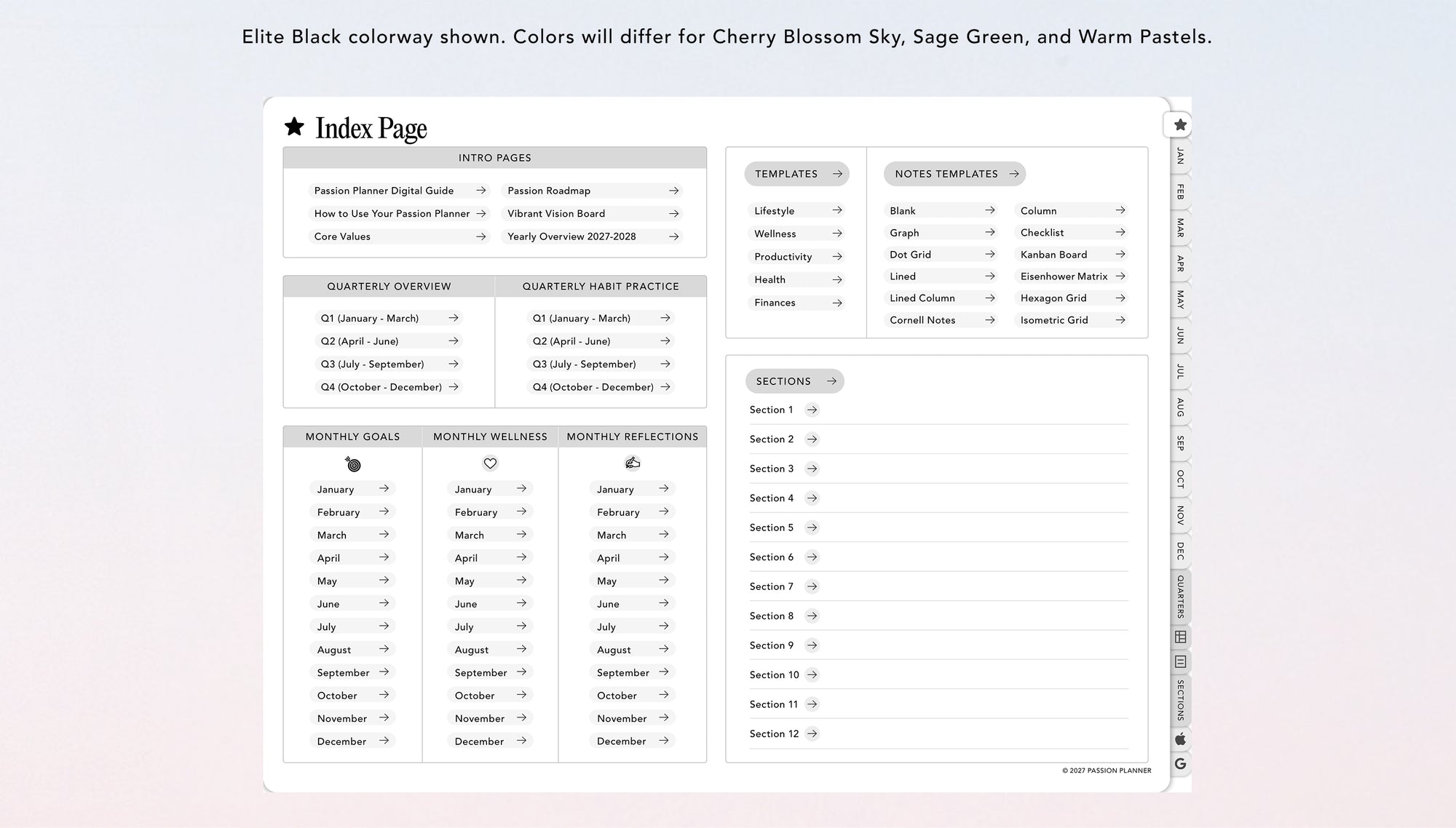The height and width of the screenshot is (828, 1456).
Task: Click the arrow next to Section 5
Action: pos(812,528)
